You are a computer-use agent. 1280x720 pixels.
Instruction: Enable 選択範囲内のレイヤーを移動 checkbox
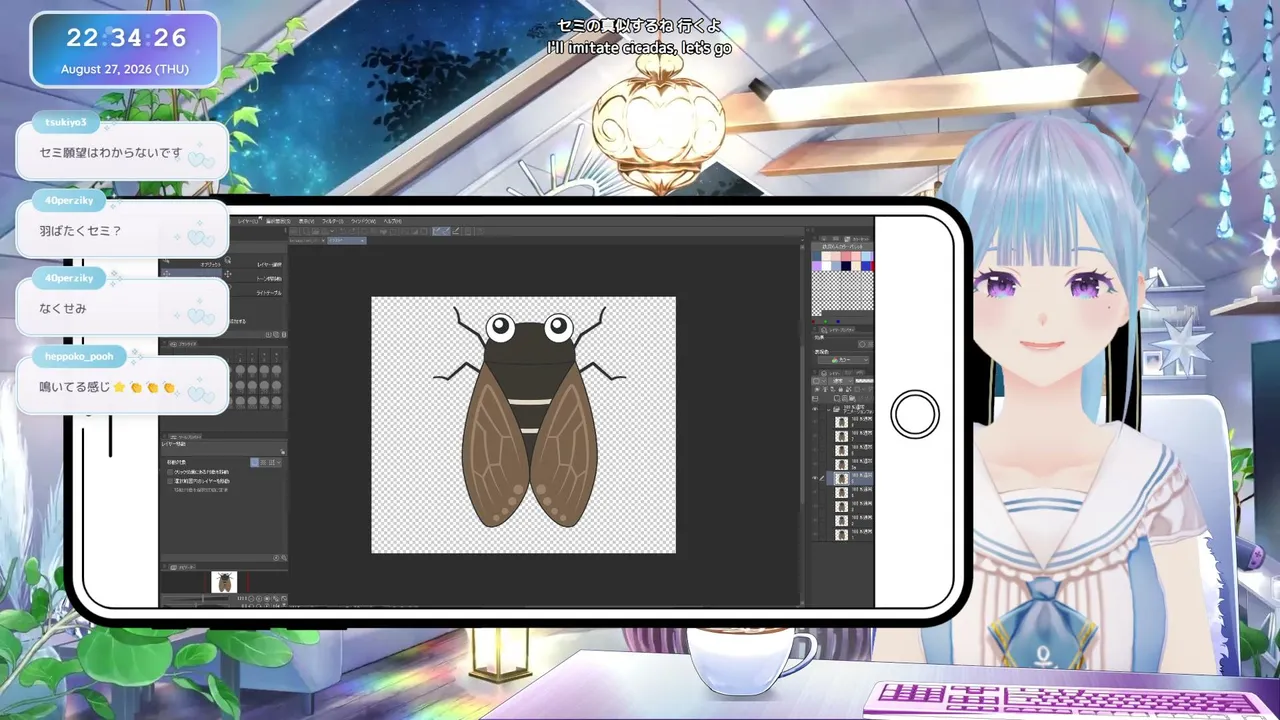coord(170,481)
